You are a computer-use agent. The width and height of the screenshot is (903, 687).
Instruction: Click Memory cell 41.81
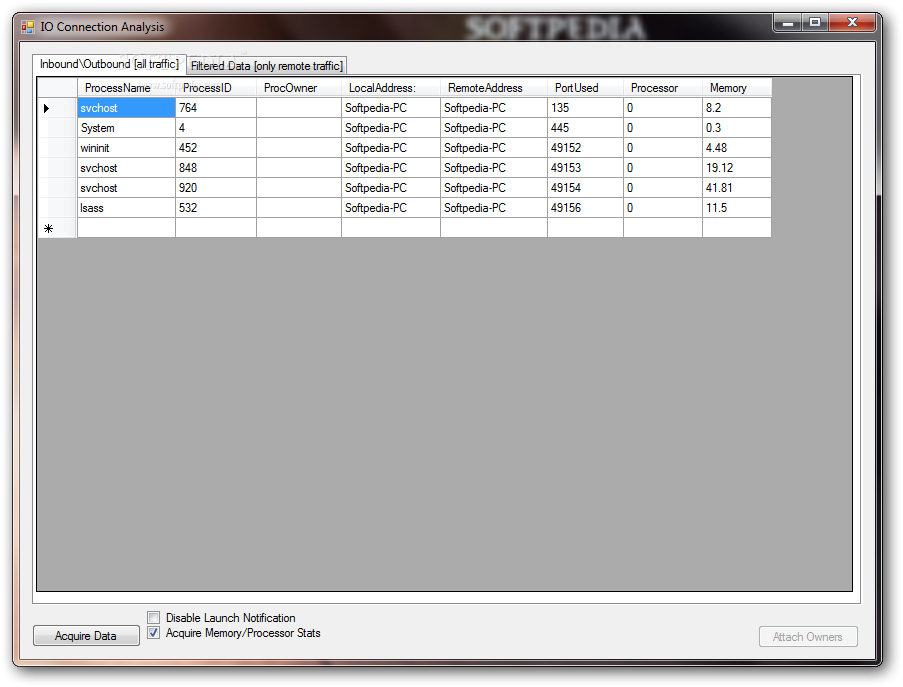[x=737, y=188]
